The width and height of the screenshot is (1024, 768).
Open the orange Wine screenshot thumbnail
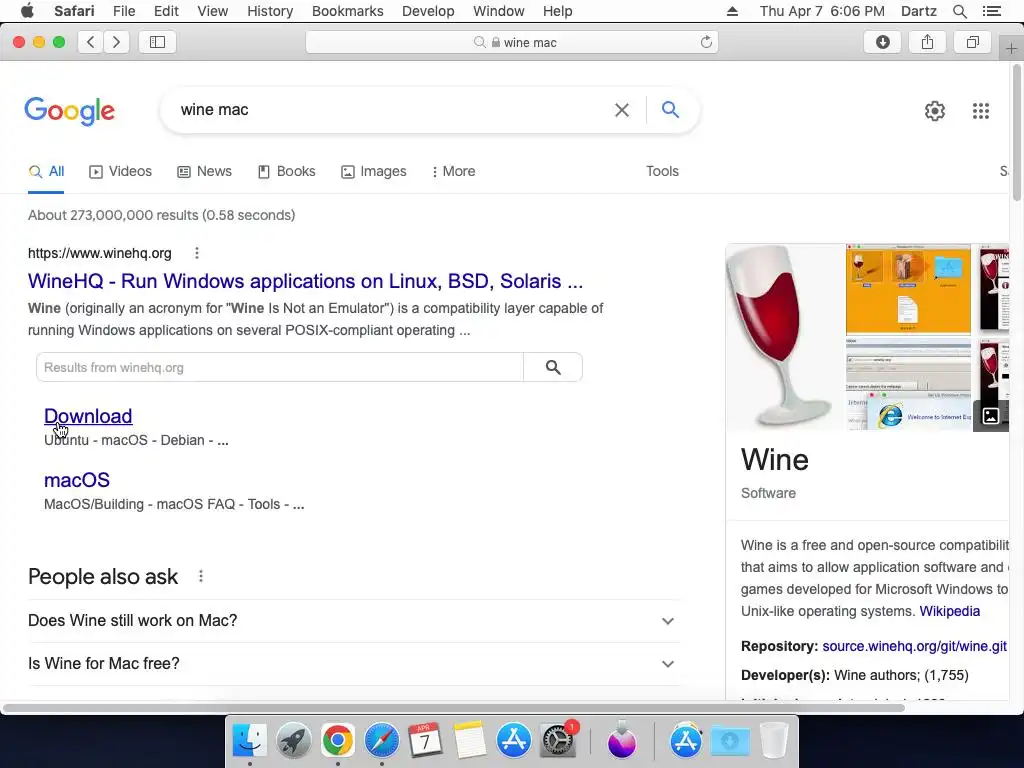coord(908,289)
